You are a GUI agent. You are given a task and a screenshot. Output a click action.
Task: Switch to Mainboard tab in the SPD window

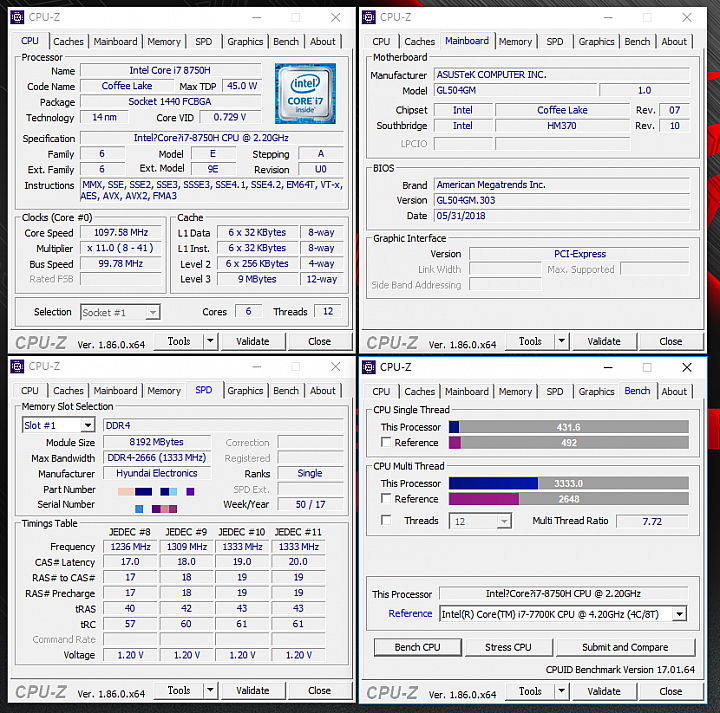click(115, 391)
